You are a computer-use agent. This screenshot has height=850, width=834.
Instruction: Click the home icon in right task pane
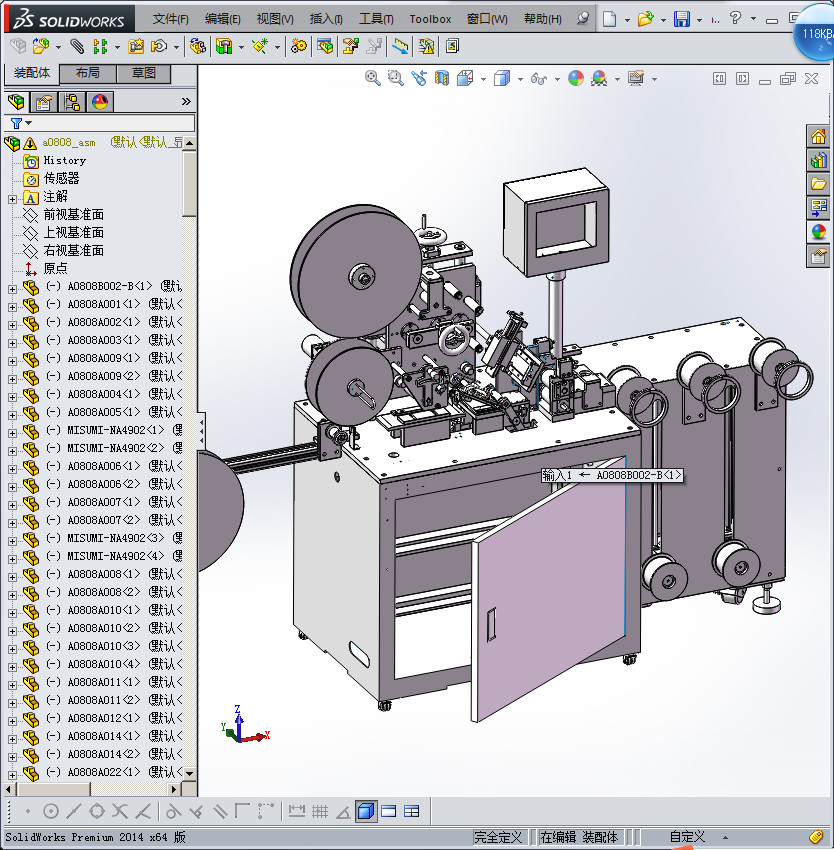pyautogui.click(x=819, y=137)
